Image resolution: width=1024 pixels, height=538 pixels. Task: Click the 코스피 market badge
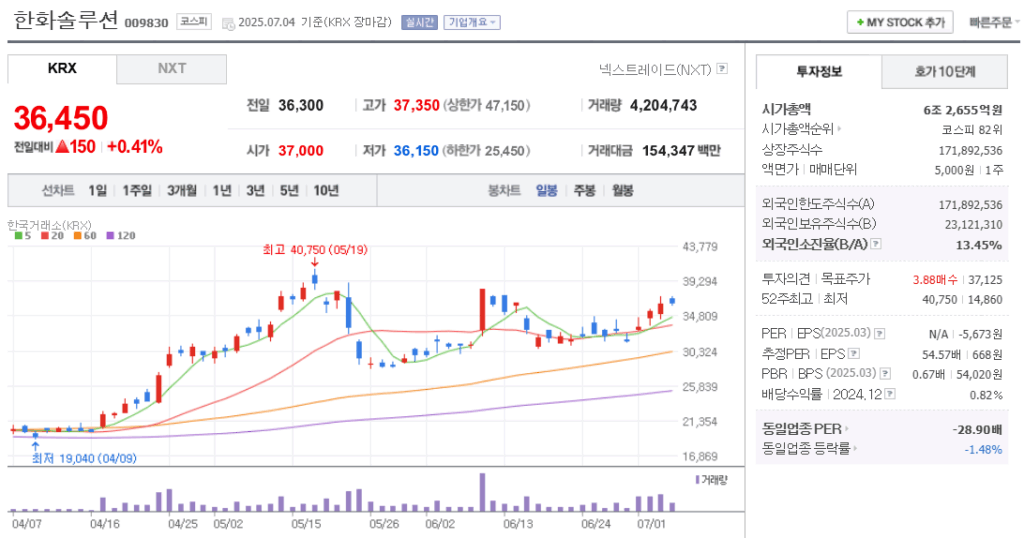point(194,22)
